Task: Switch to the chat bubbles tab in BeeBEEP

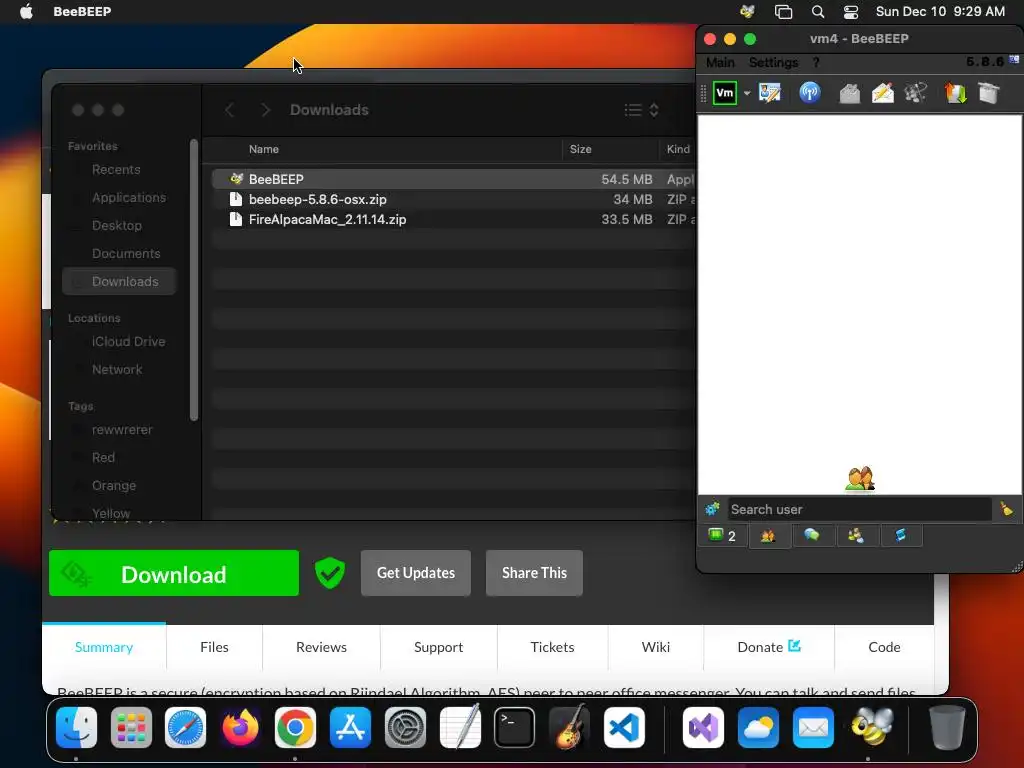Action: click(812, 536)
